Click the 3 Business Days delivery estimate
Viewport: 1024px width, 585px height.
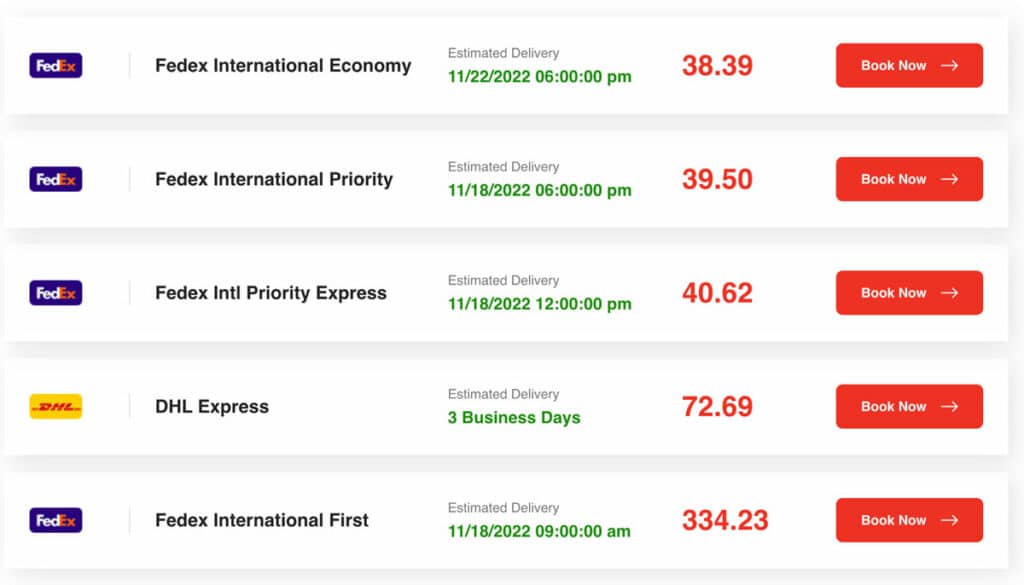tap(513, 418)
